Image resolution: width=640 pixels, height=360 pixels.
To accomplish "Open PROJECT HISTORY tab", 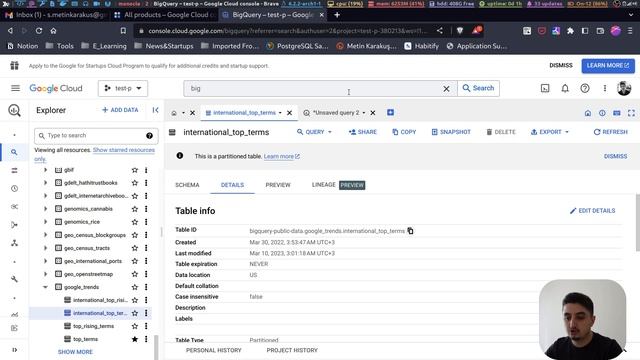I will click(292, 350).
